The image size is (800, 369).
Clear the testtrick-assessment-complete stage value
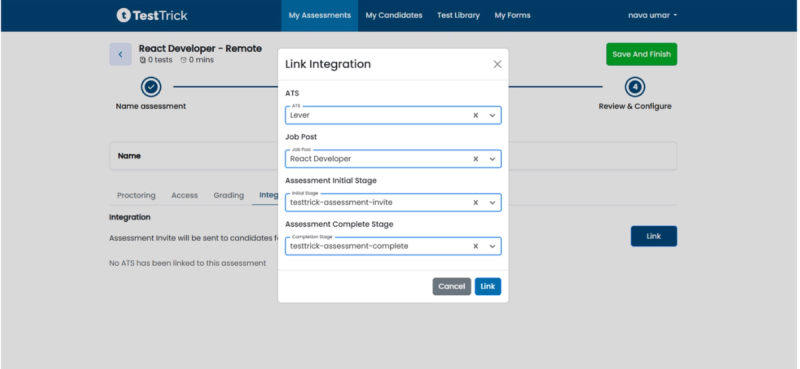pos(476,246)
